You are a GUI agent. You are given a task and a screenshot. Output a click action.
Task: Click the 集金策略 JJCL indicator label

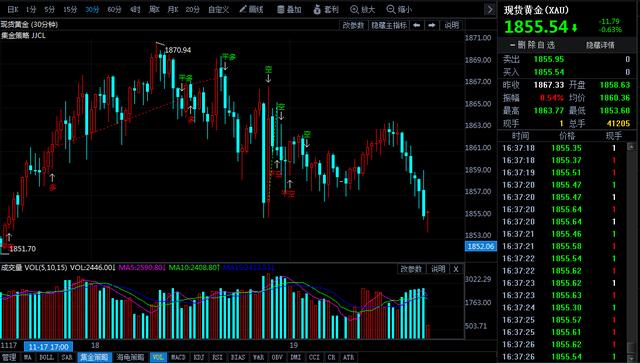(x=23, y=36)
